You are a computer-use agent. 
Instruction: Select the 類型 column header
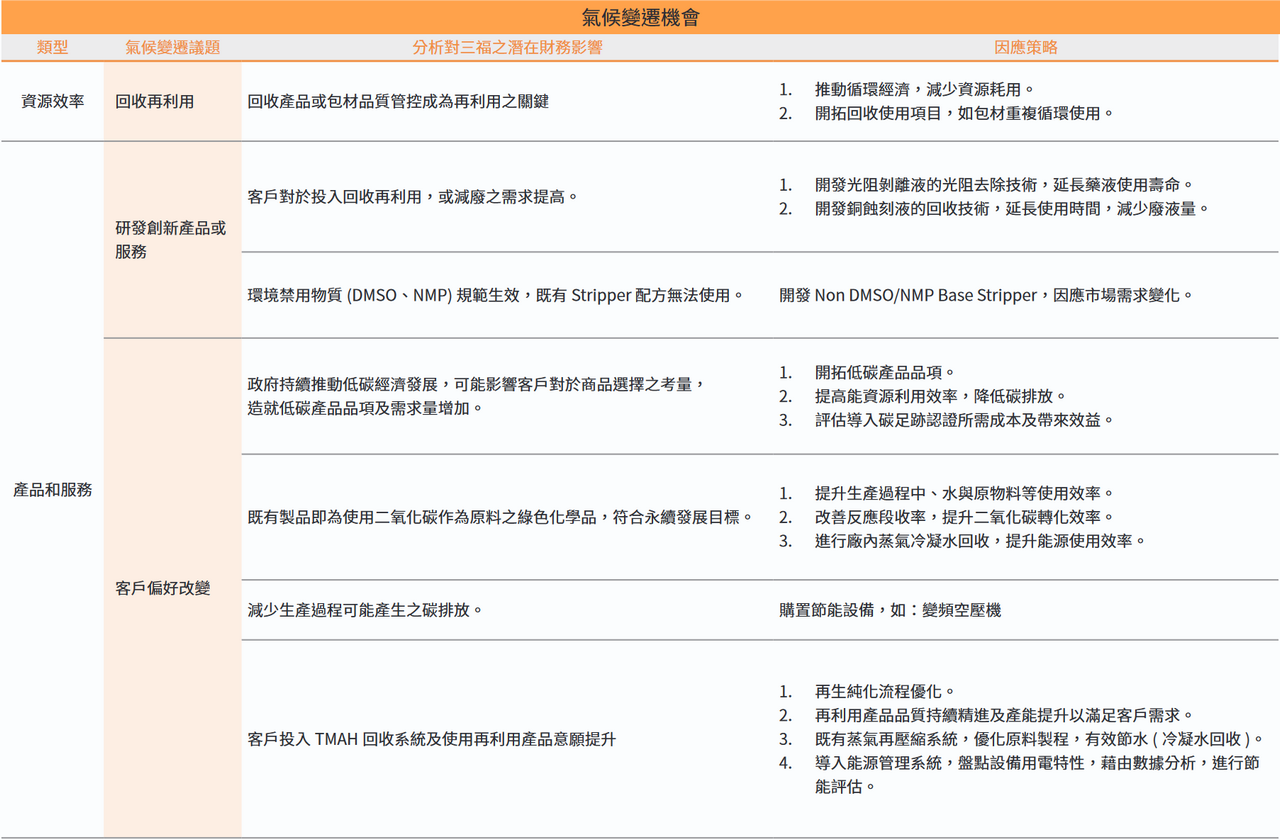click(52, 47)
